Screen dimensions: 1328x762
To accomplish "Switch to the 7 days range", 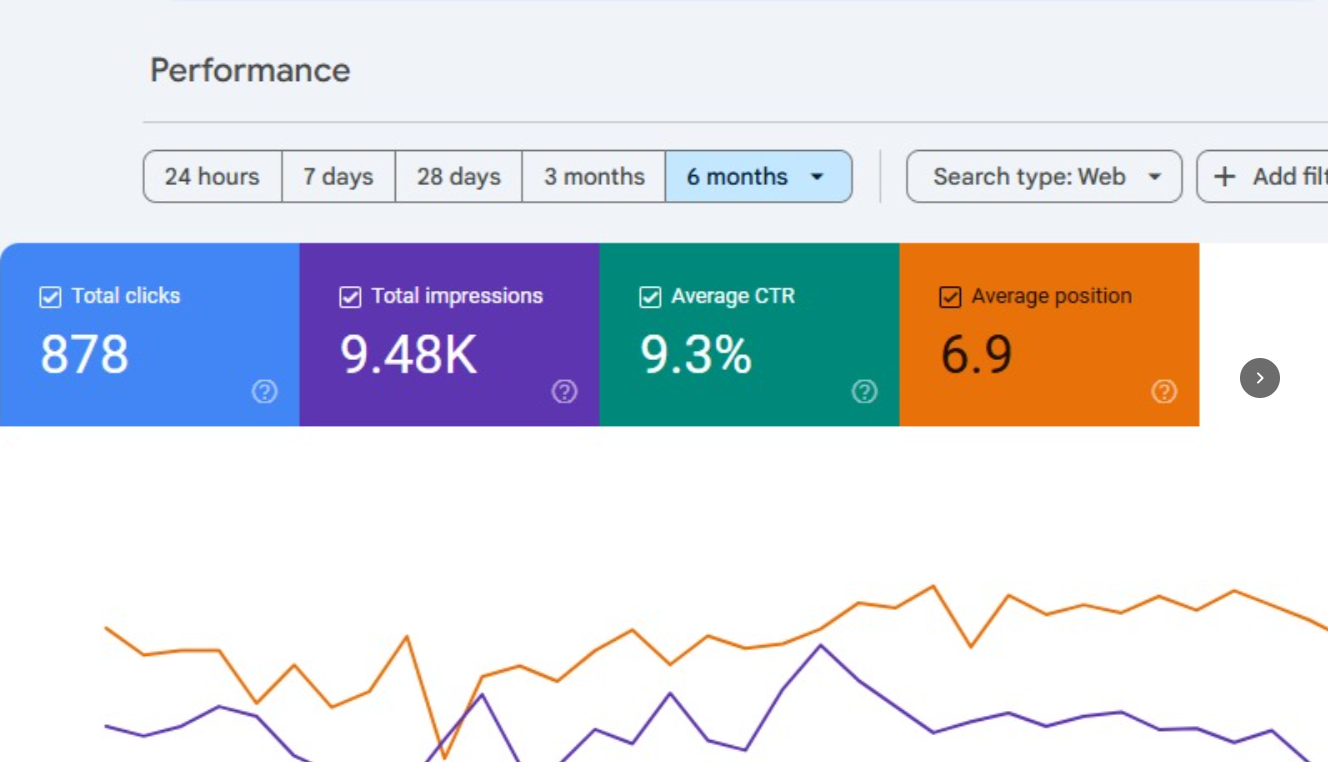I will [x=338, y=177].
